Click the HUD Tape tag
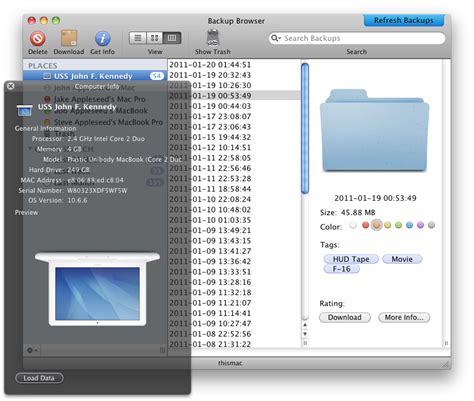This screenshot has width=474, height=401. (351, 259)
